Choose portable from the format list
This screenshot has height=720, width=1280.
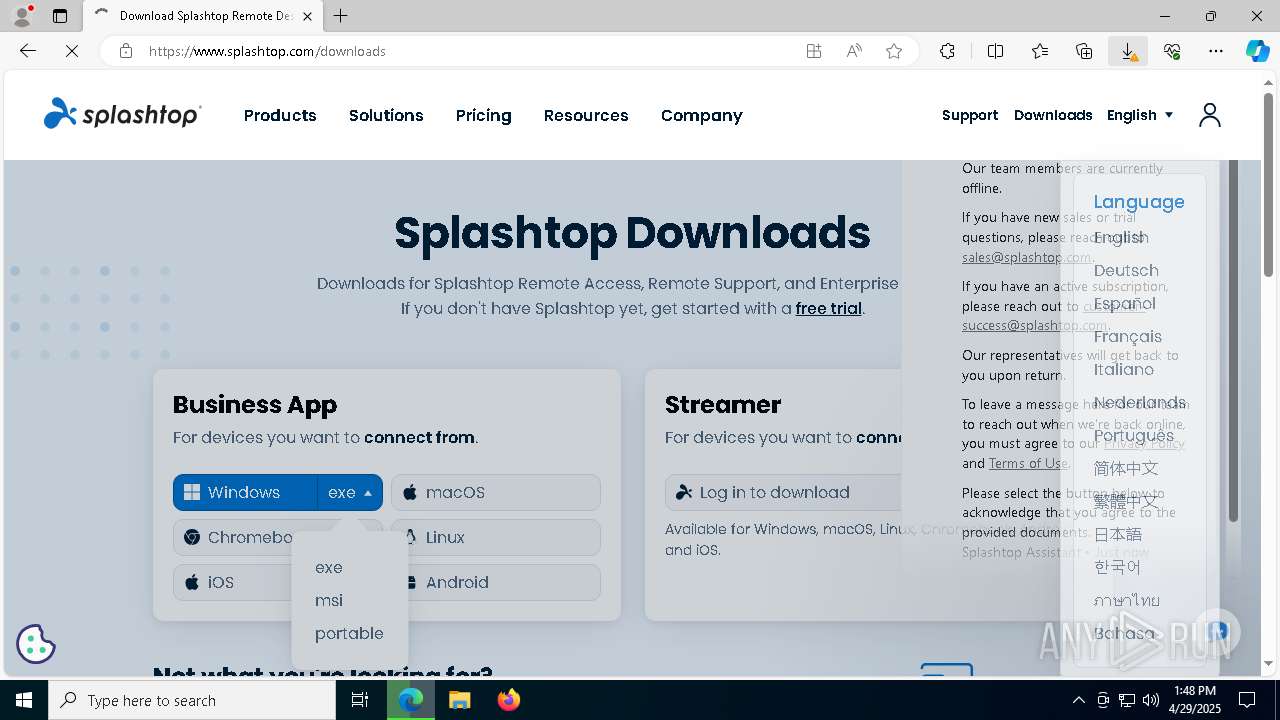point(349,633)
